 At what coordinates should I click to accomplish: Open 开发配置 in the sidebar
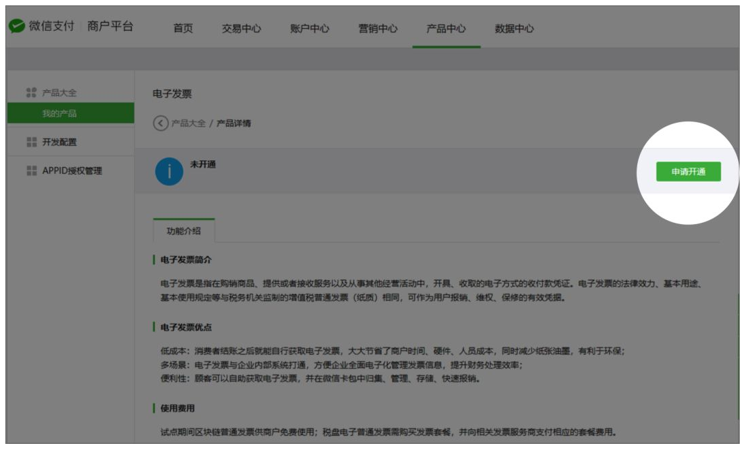(59, 142)
